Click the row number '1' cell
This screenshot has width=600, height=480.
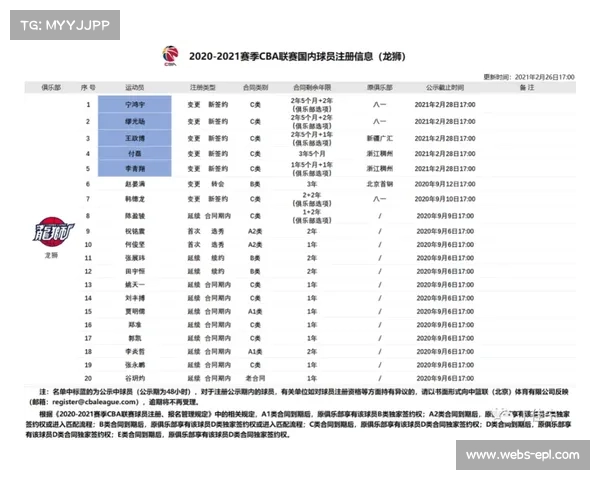point(88,104)
